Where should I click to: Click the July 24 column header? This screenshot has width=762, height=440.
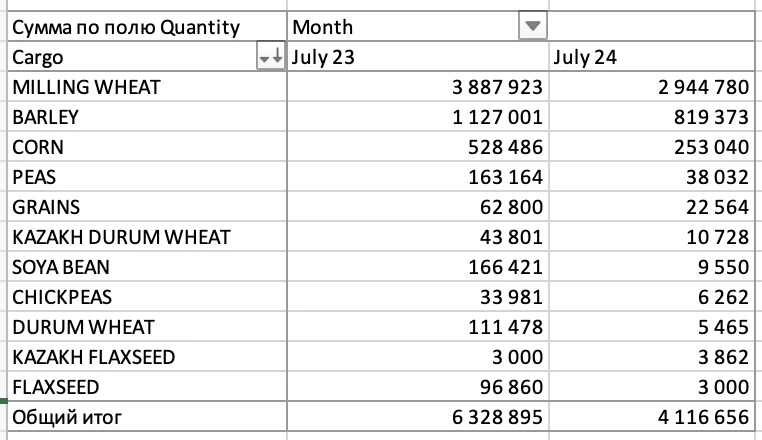pos(585,58)
